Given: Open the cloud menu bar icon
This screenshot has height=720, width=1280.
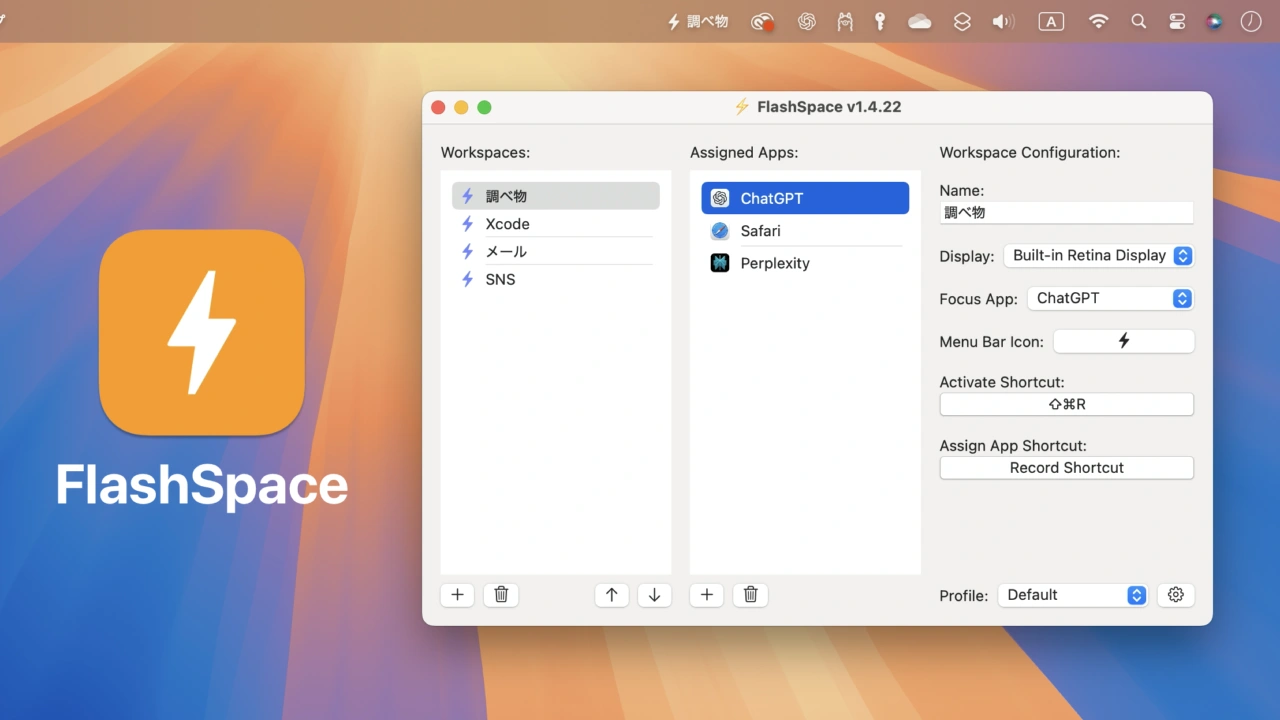Looking at the screenshot, I should [x=920, y=21].
